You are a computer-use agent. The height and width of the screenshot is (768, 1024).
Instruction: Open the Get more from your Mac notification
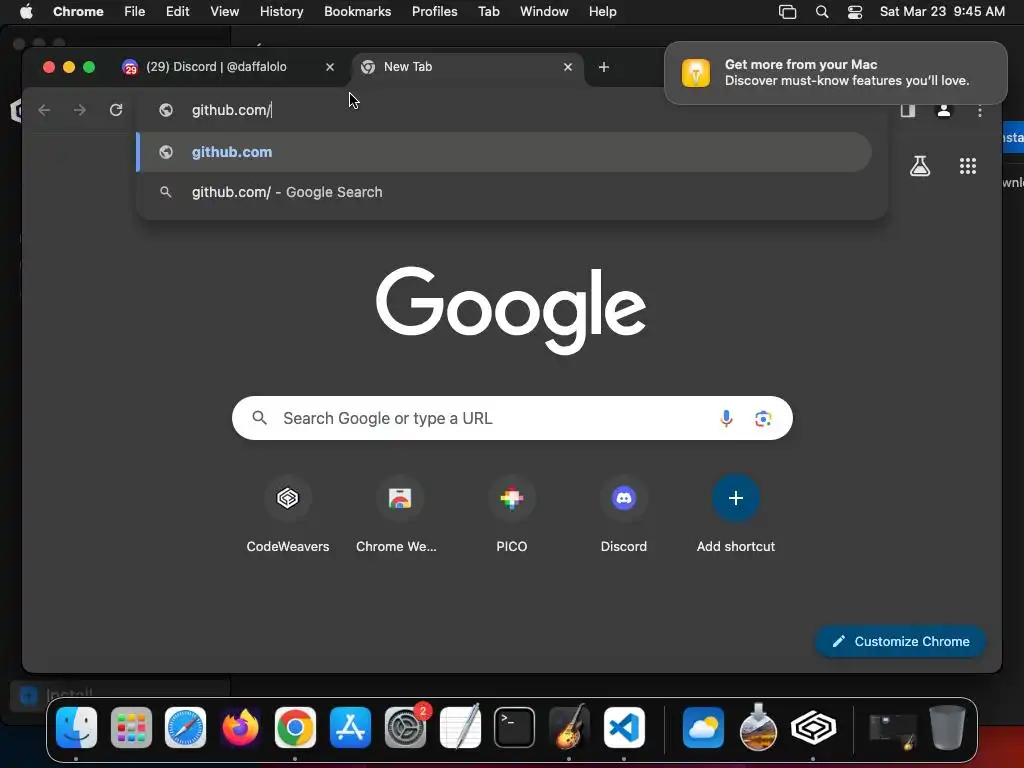(836, 72)
